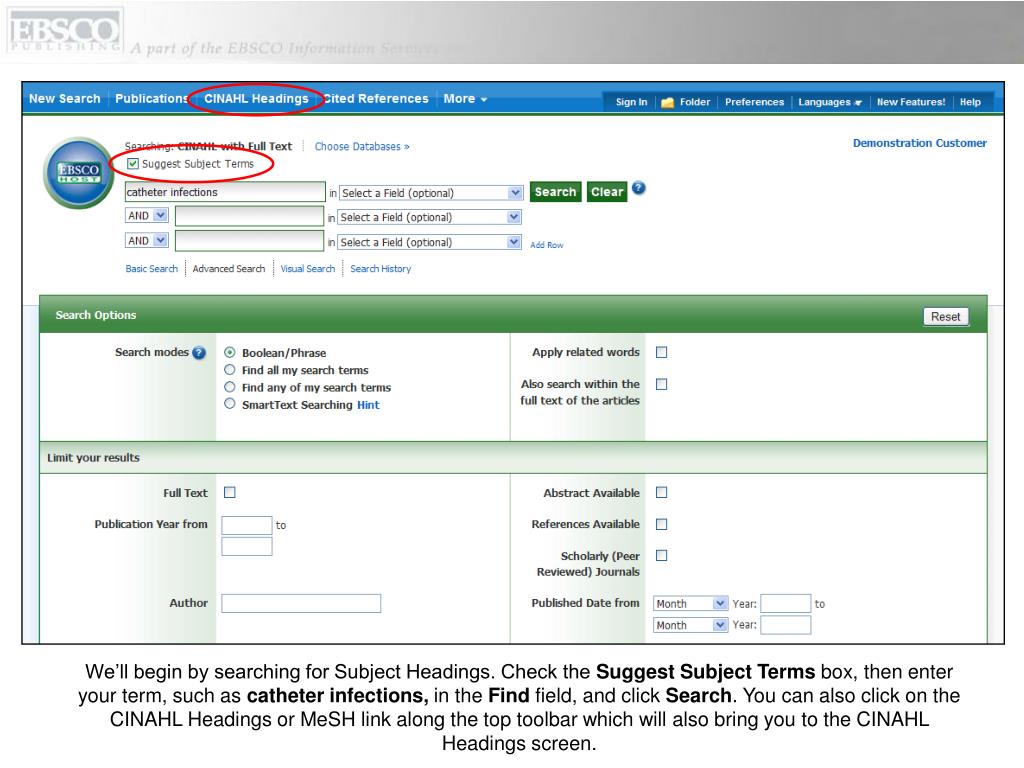Click the SmartText Hint link
Image resolution: width=1024 pixels, height=768 pixels.
368,405
